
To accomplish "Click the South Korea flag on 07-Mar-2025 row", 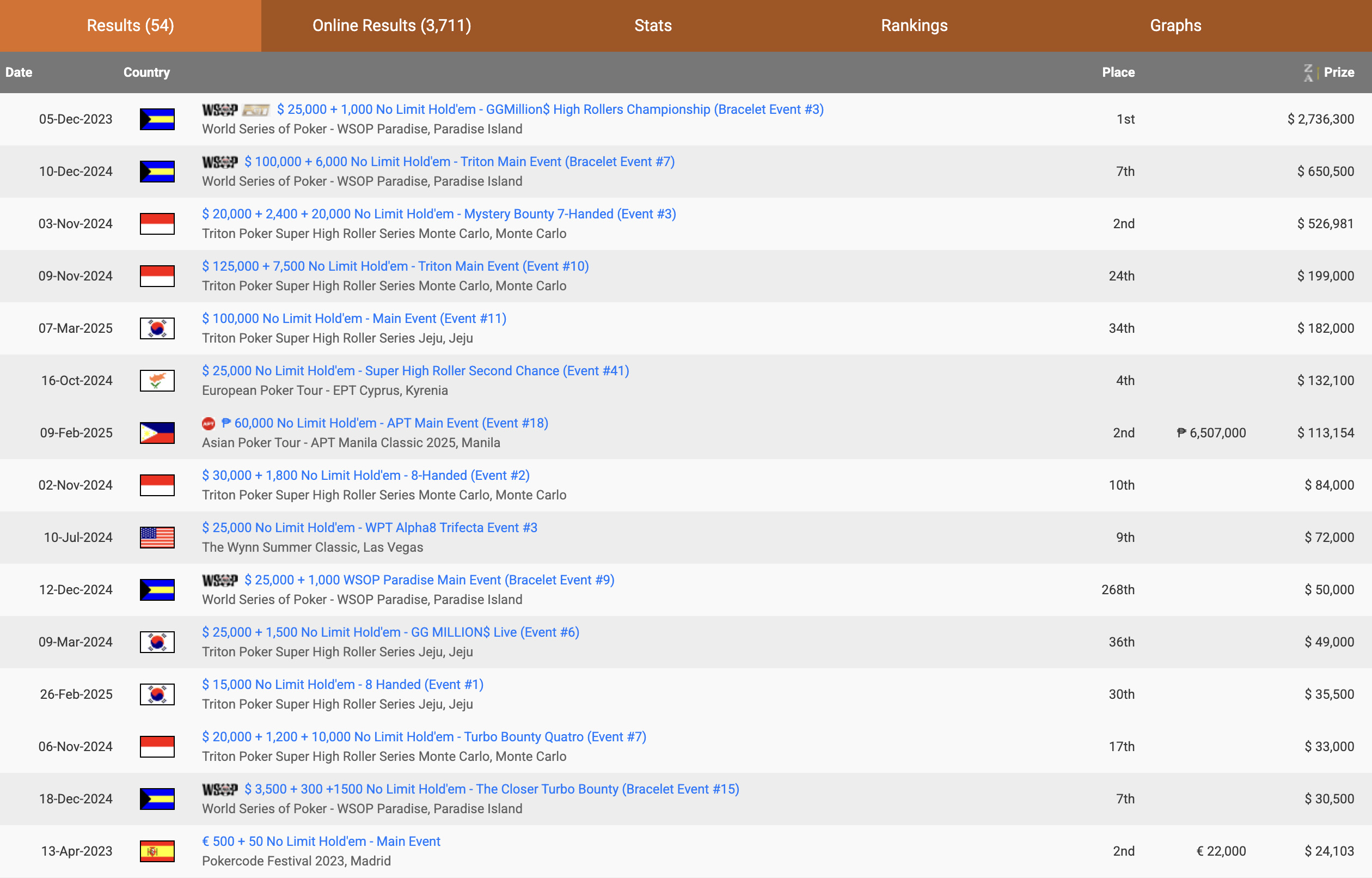I will coord(157,328).
